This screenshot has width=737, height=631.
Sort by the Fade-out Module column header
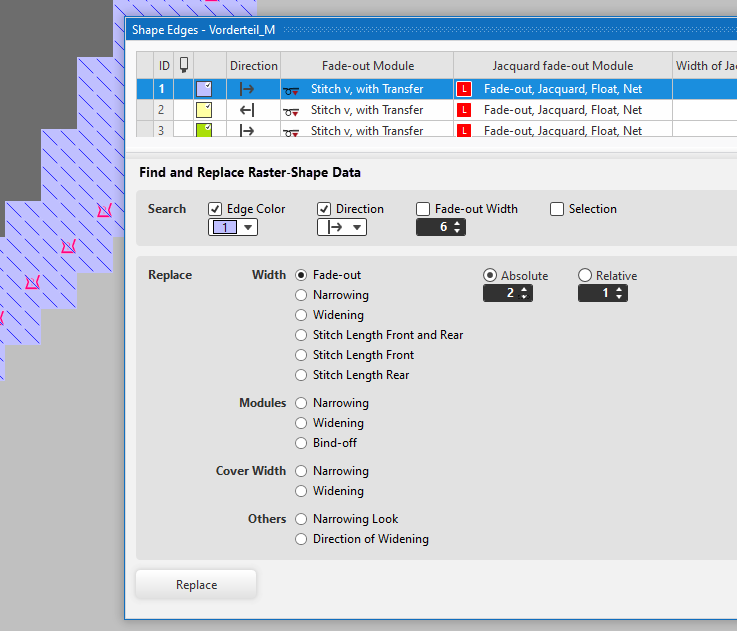coord(367,66)
